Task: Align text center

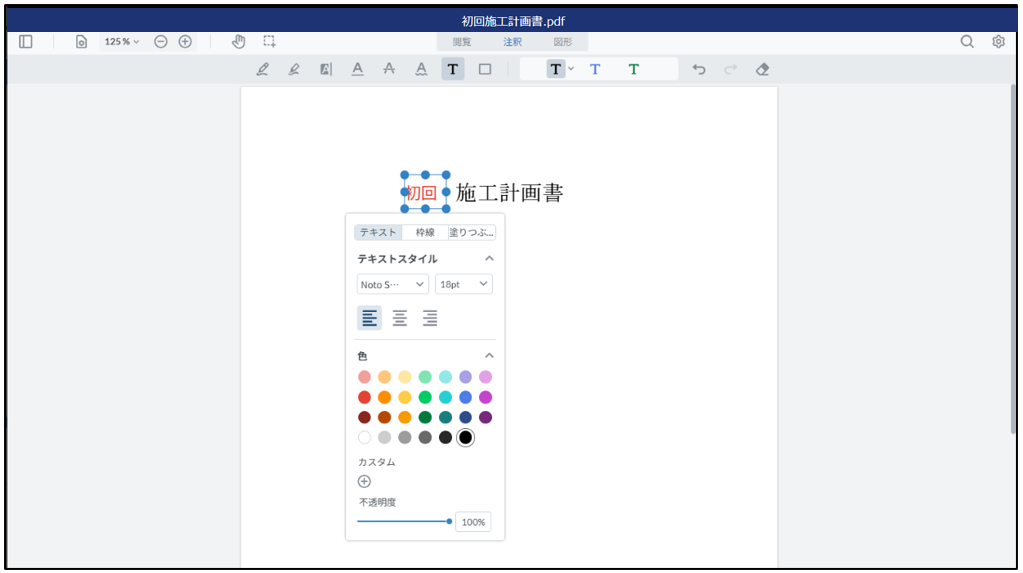Action: click(x=399, y=318)
